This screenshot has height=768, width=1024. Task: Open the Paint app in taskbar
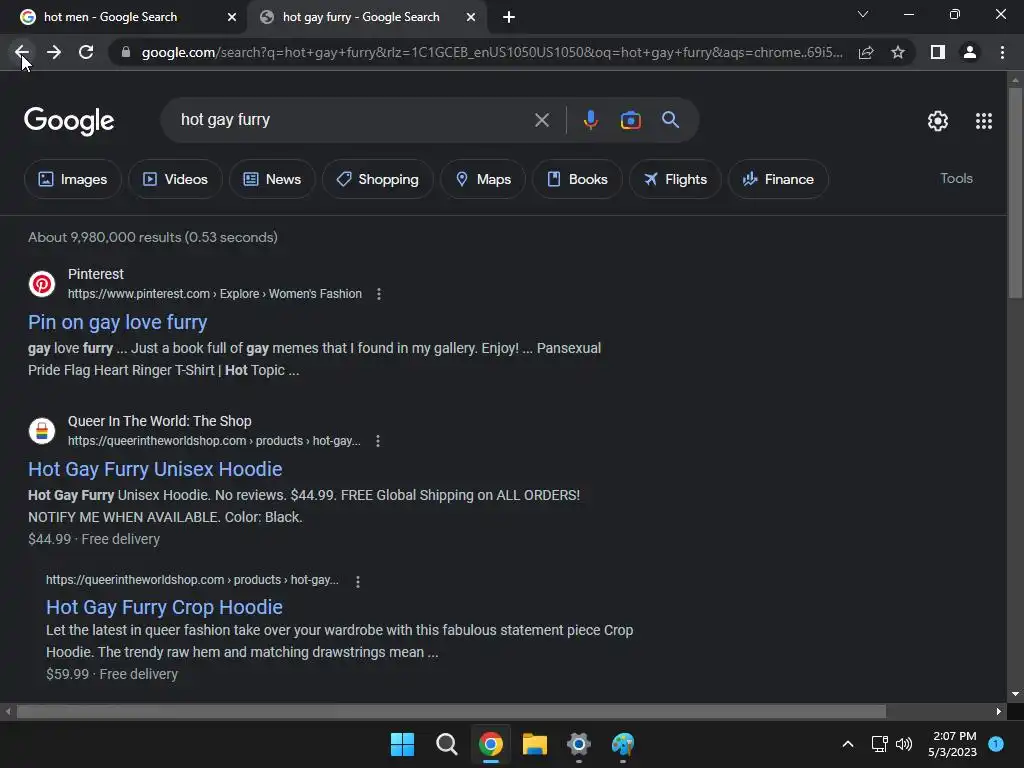pyautogui.click(x=622, y=744)
